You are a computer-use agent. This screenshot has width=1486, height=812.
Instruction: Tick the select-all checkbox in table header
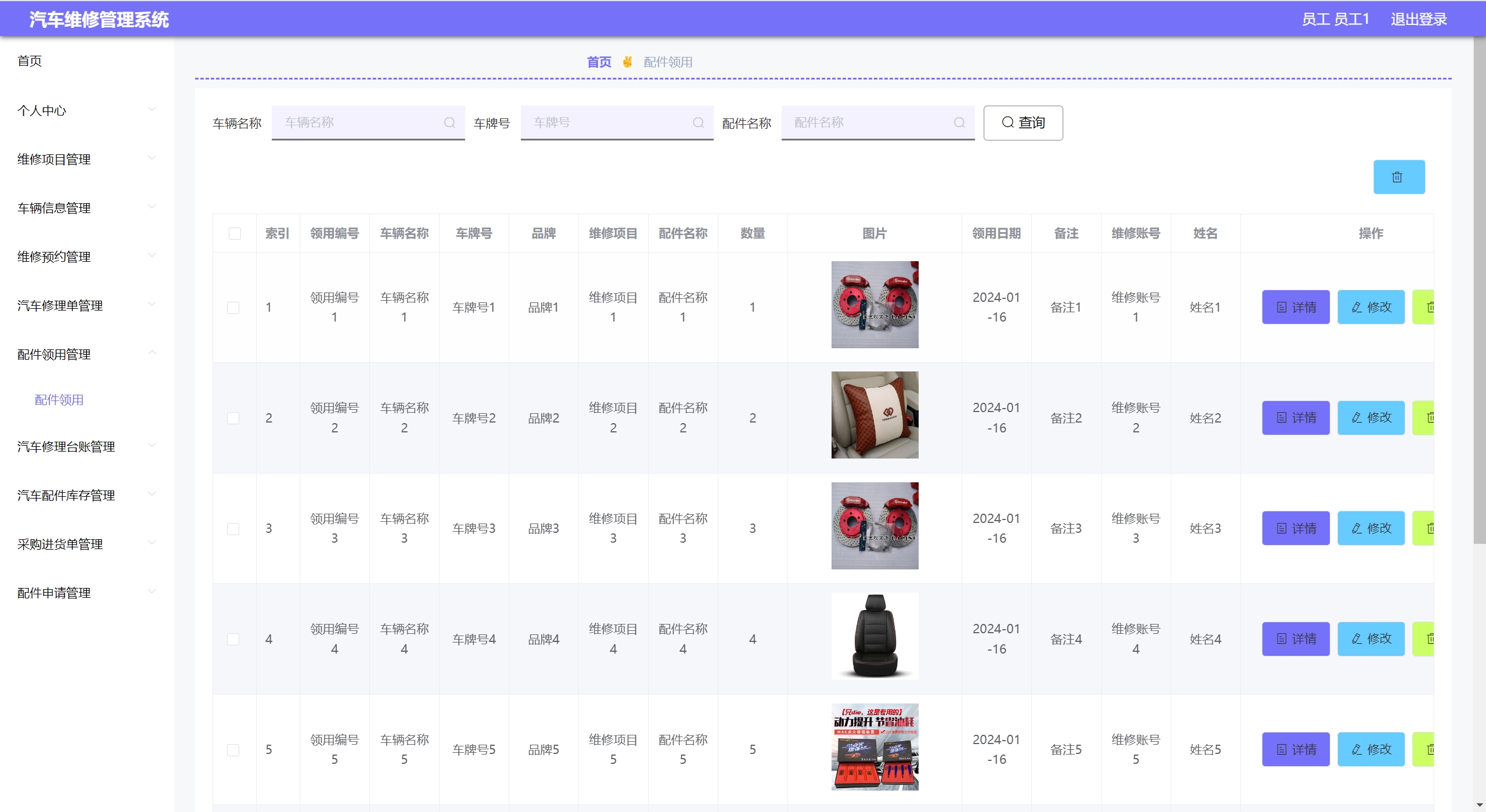pos(235,233)
